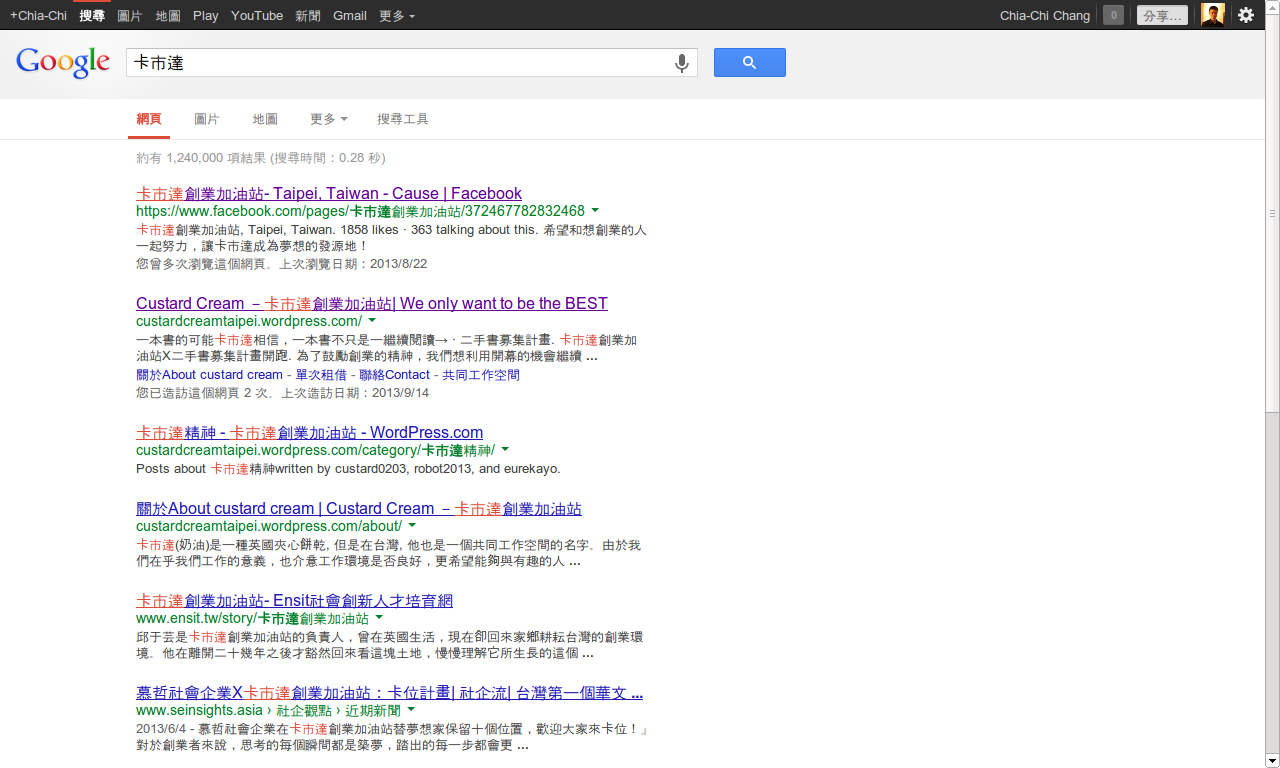The image size is (1280, 768).
Task: Click the 上次瀏覽日期:2013/8/22 text
Action: pos(353,264)
